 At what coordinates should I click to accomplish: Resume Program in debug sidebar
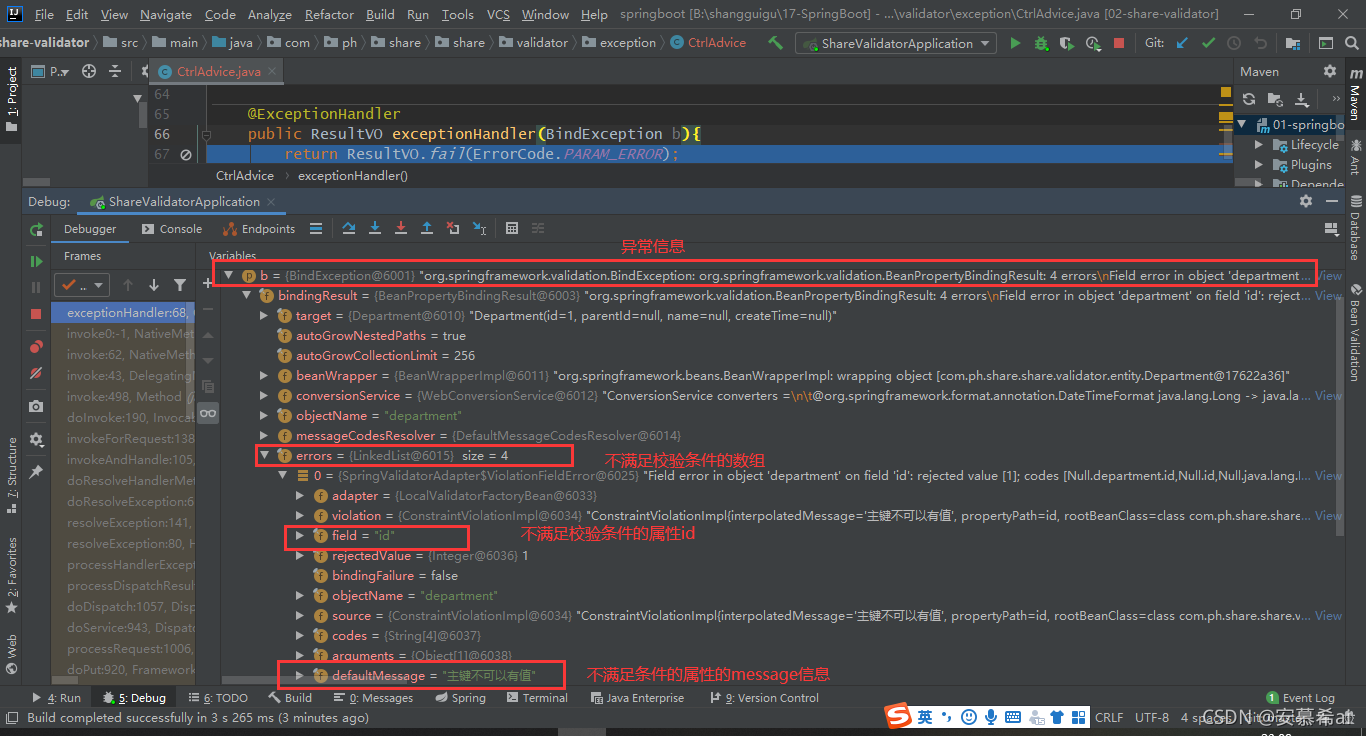click(x=36, y=261)
